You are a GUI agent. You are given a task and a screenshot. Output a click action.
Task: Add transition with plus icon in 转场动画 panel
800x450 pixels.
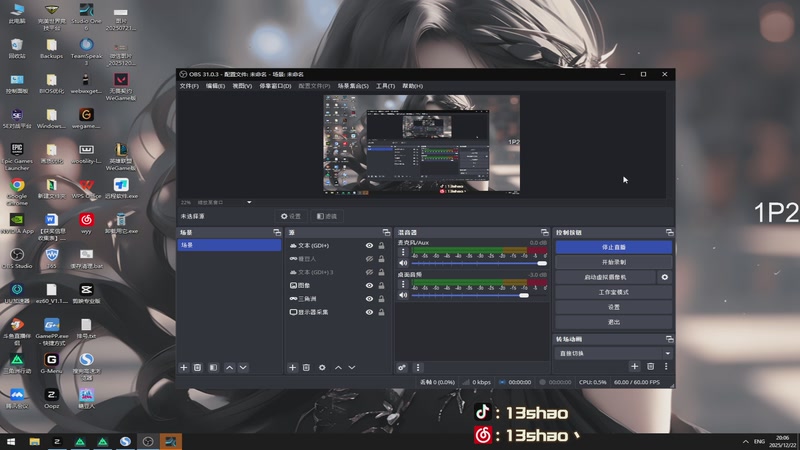pyautogui.click(x=634, y=366)
